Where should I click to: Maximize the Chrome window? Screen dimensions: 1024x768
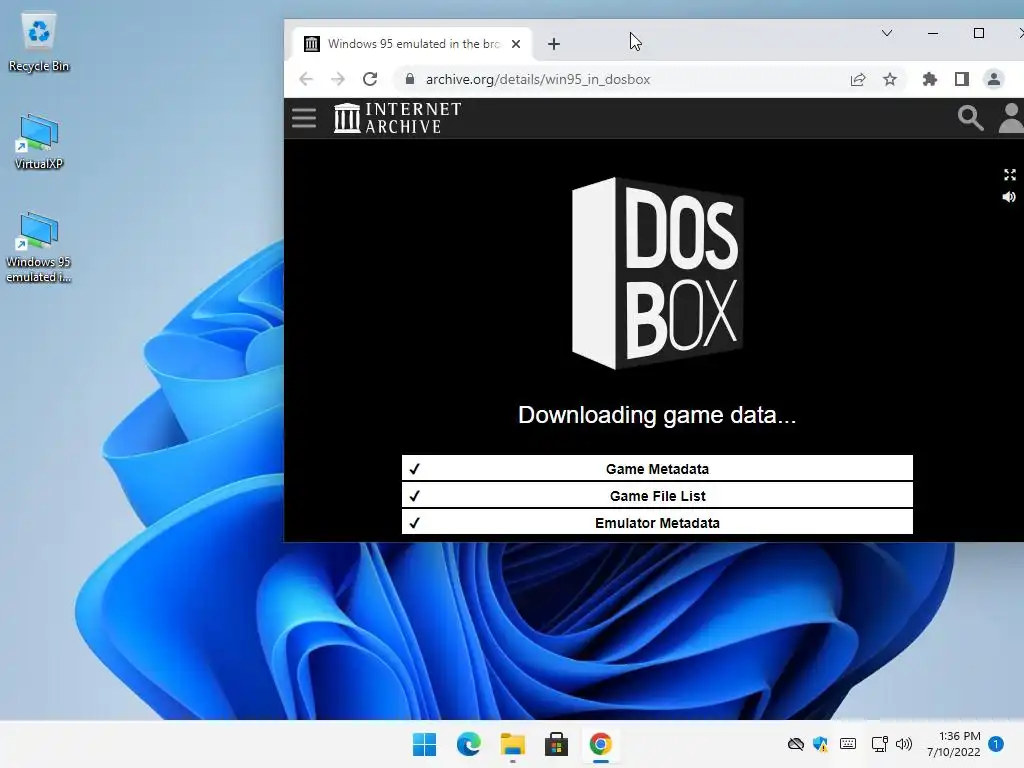point(978,33)
